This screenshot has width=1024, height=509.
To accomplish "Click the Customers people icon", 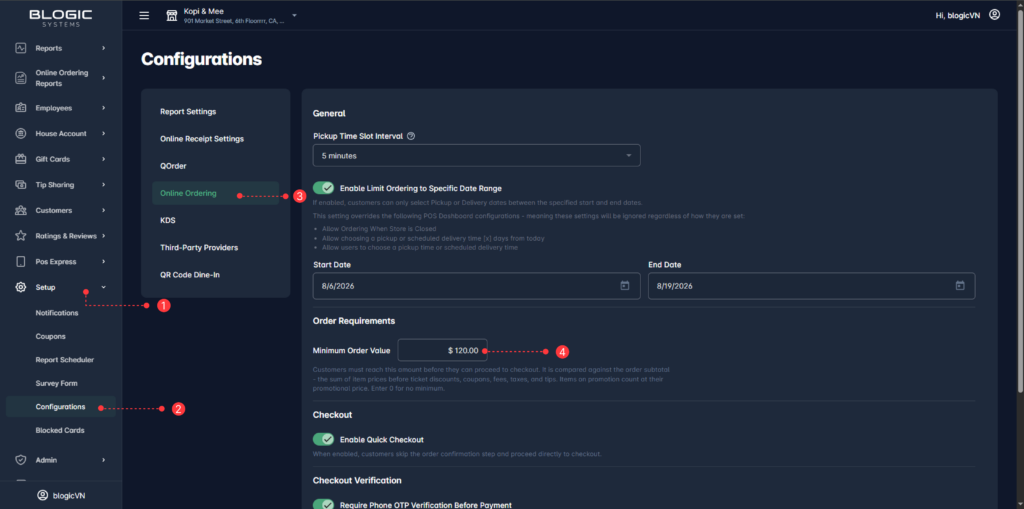I will coord(21,210).
